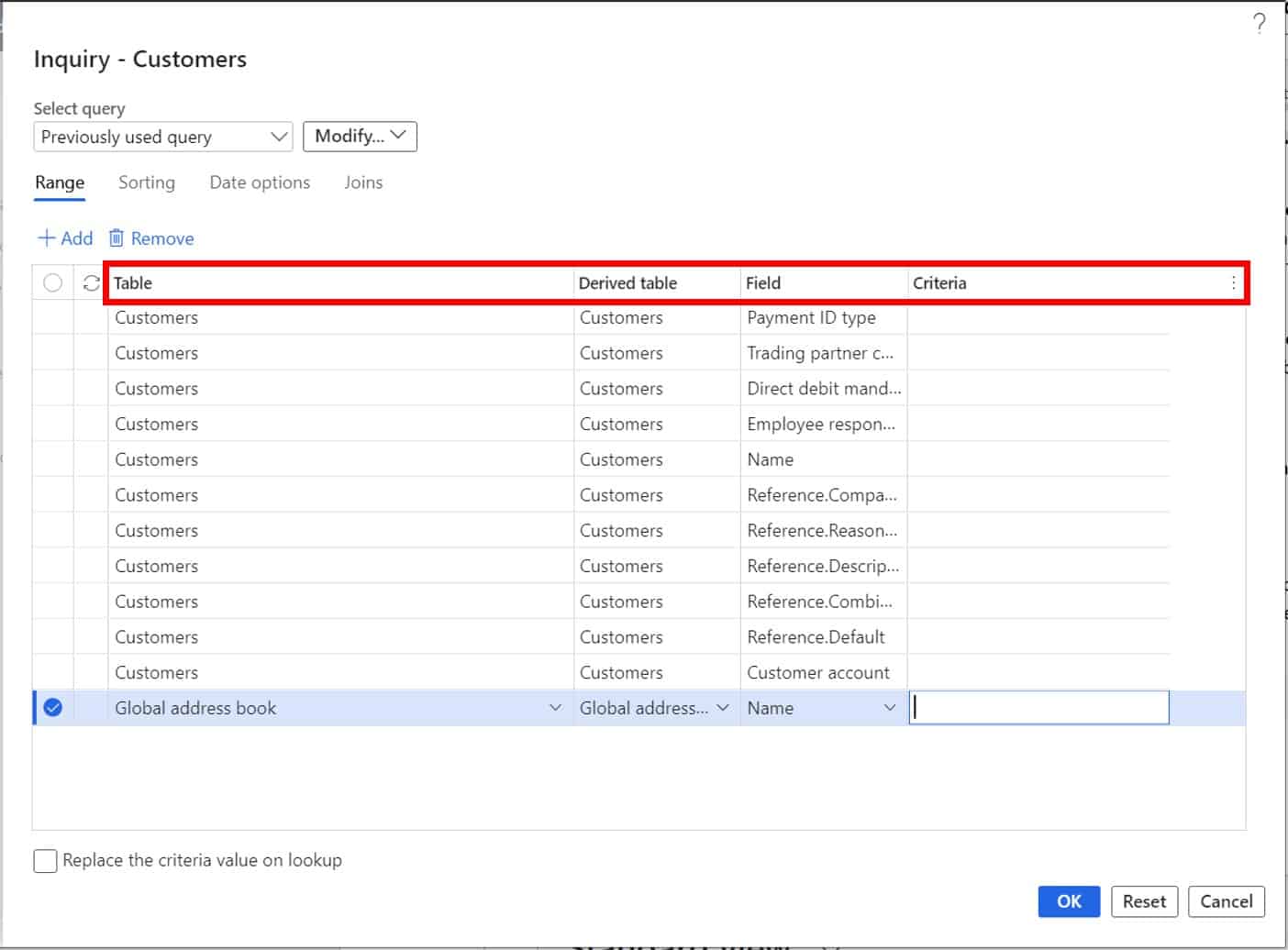Switch to the Sorting tab

147,182
